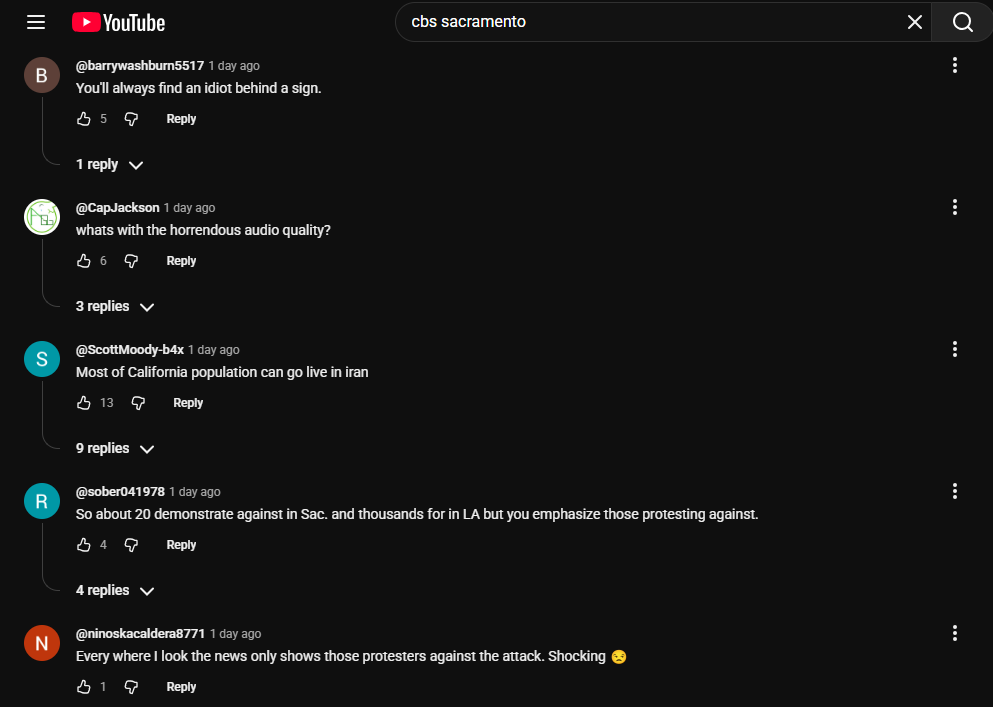993x707 pixels.
Task: Open action menu for sober041978's comment
Action: click(x=955, y=491)
